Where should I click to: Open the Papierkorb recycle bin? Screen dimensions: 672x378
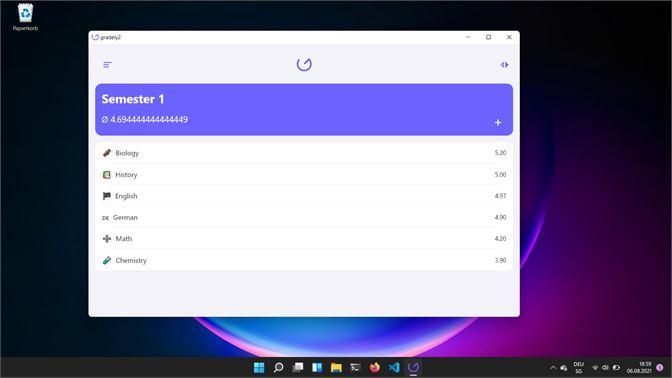click(25, 17)
